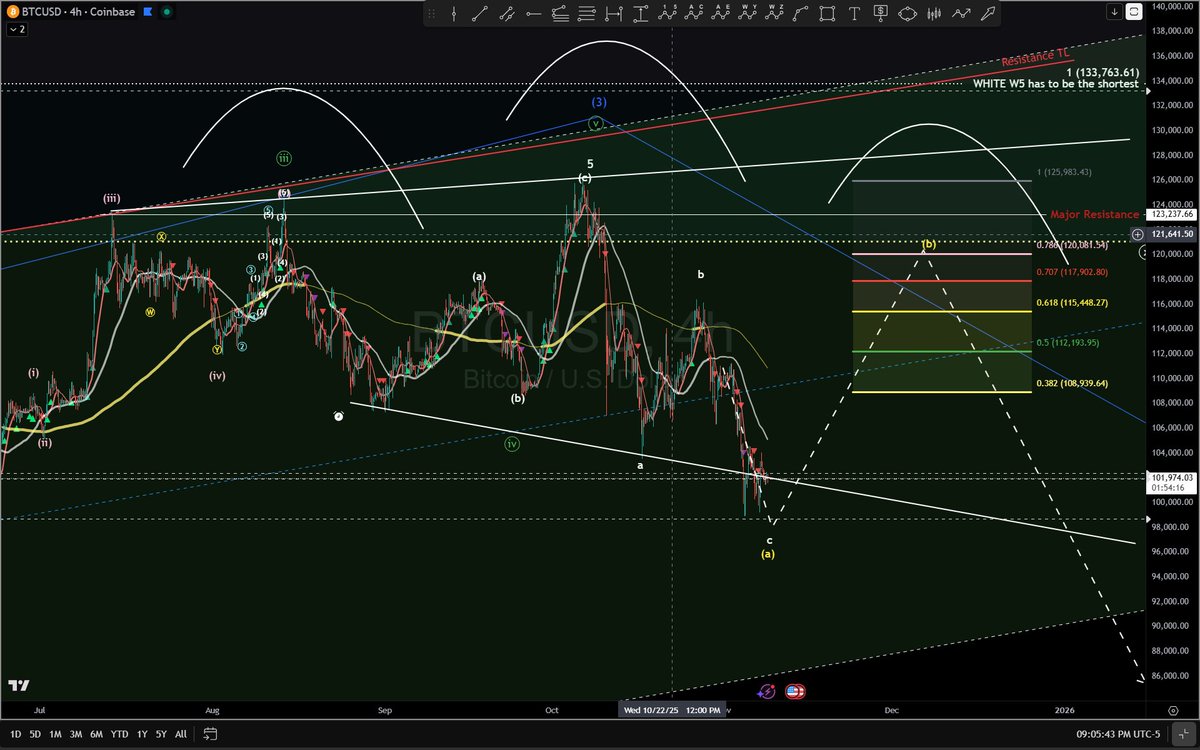1200x750 pixels.
Task: Select the Fib retracement lines tool
Action: (586, 14)
